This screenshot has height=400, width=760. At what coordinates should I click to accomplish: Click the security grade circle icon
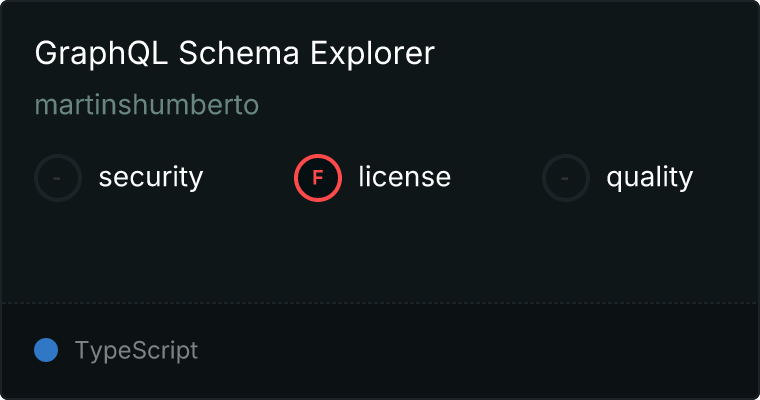click(x=58, y=178)
